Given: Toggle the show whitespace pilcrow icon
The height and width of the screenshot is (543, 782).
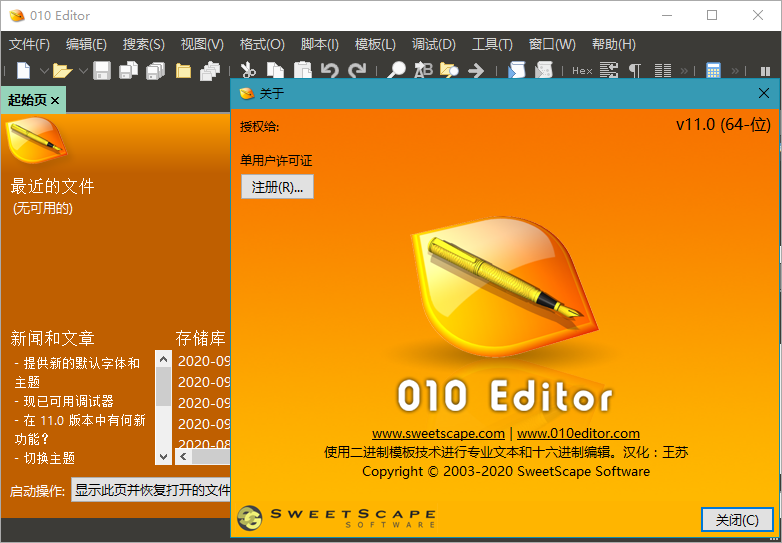Looking at the screenshot, I should (x=635, y=70).
